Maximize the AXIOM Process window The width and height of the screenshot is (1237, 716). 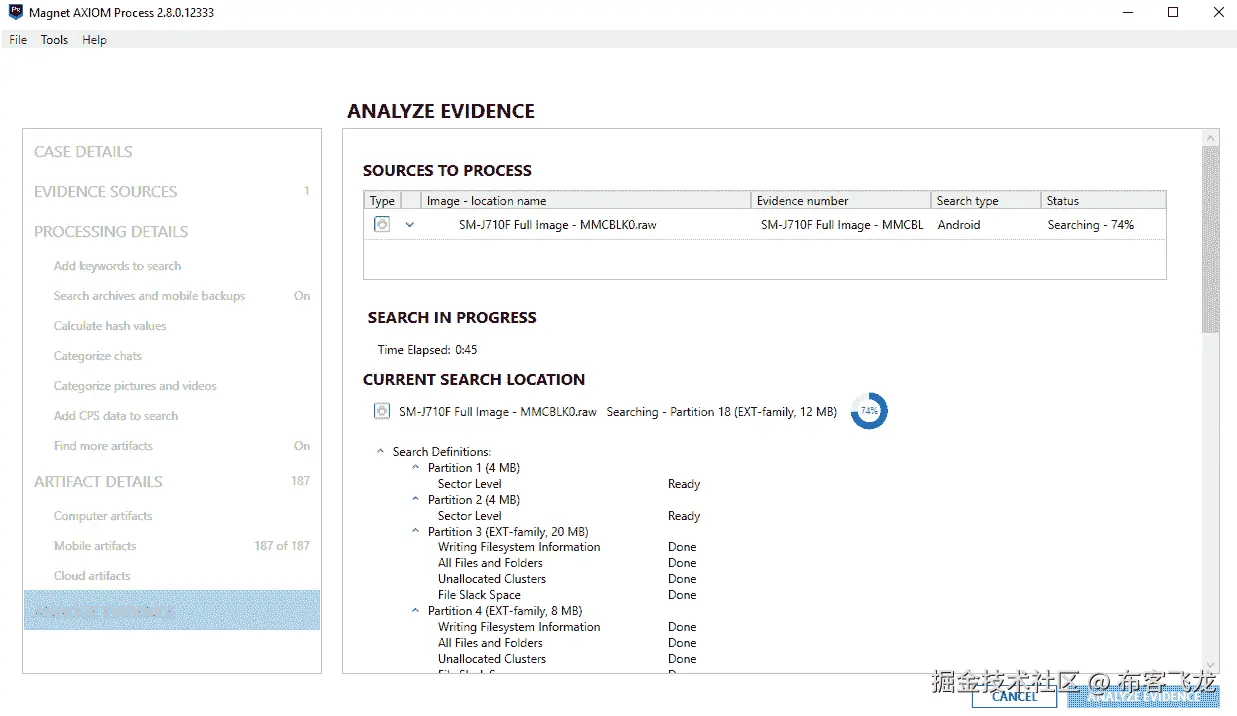[1173, 13]
